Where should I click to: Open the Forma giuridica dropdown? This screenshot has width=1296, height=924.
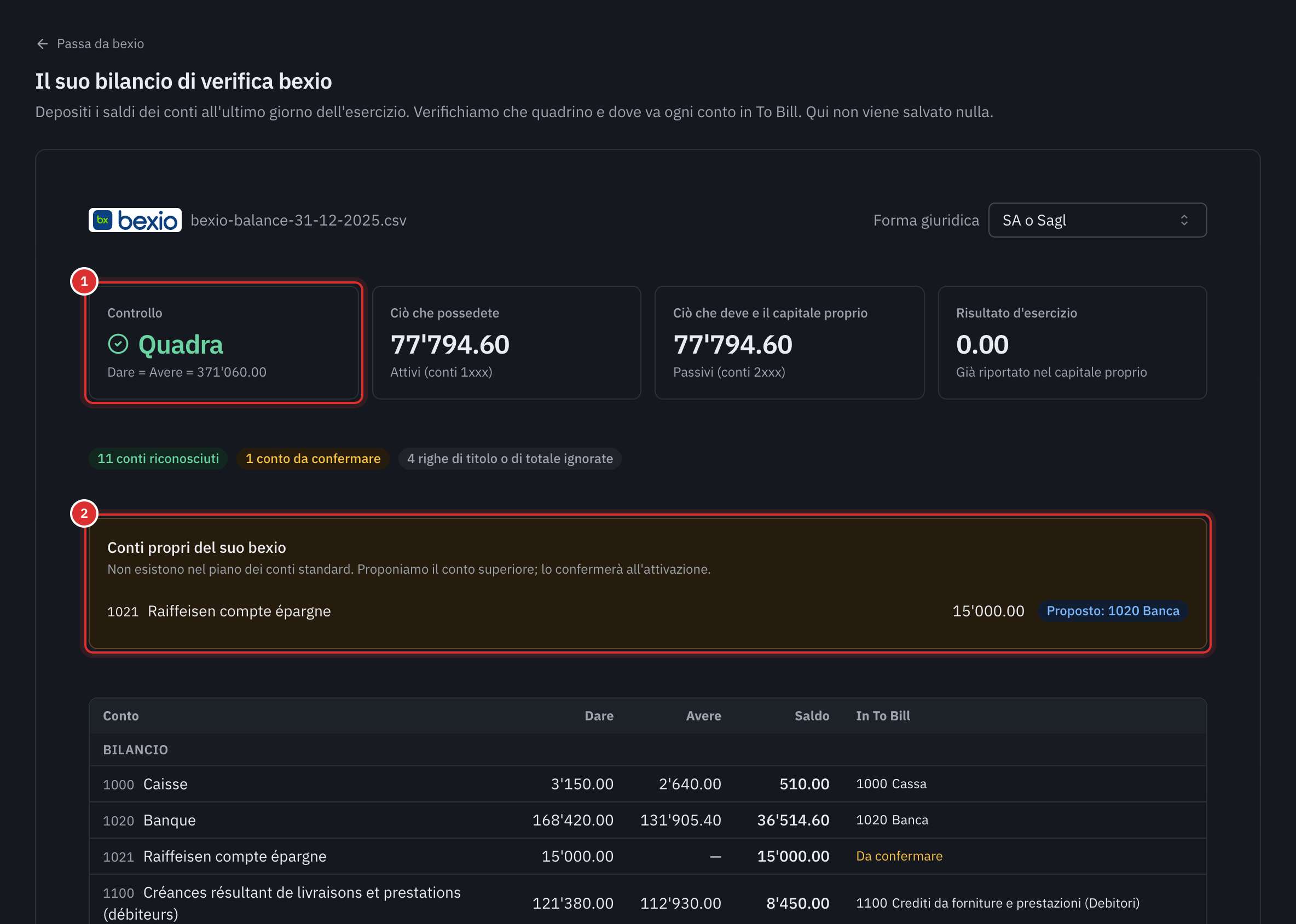[1097, 220]
